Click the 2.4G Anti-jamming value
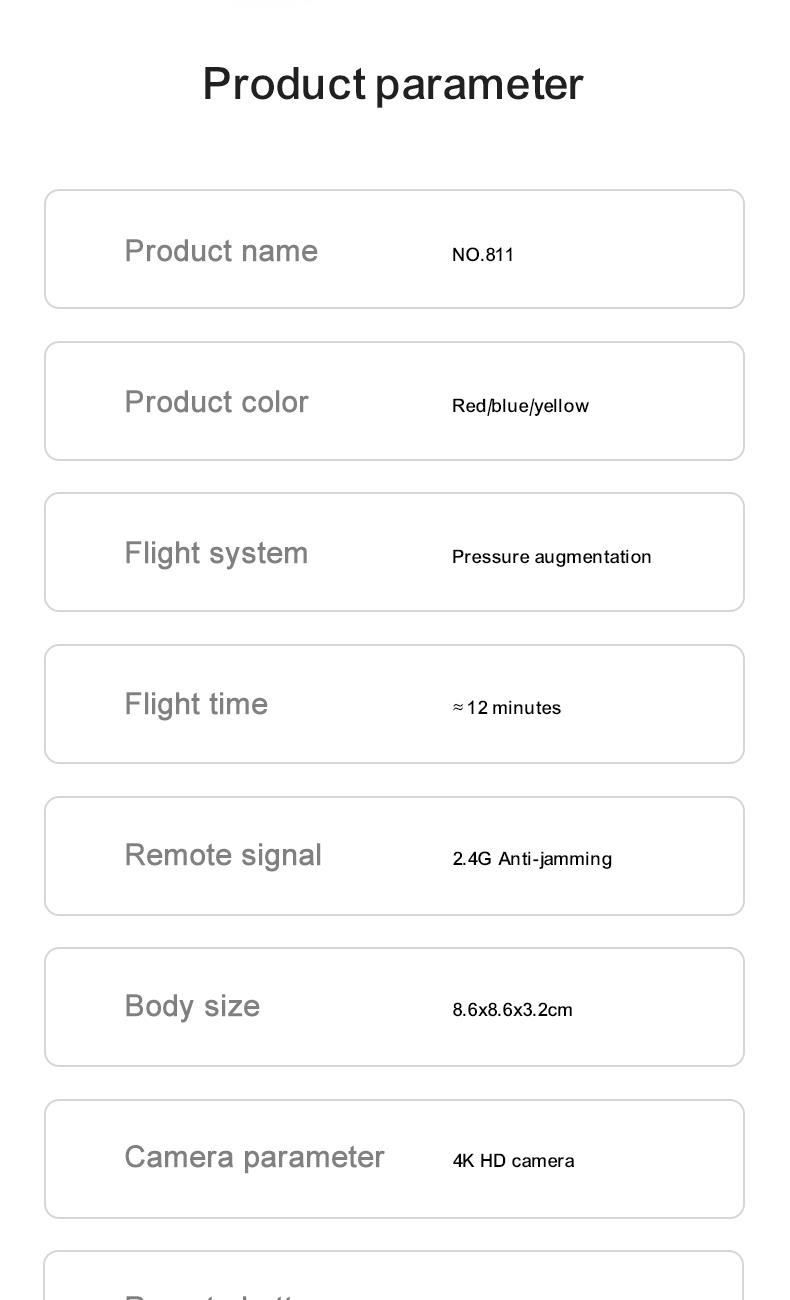790x1300 pixels. click(x=532, y=859)
